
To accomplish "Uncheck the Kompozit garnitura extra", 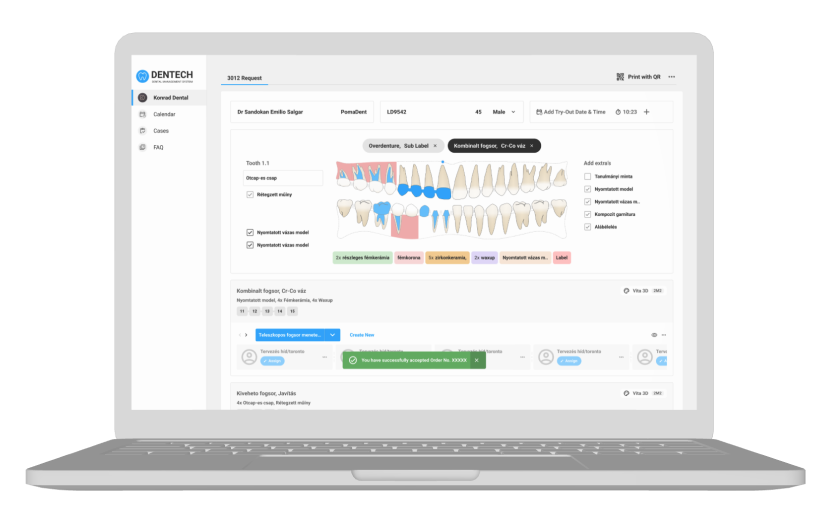I will 587,214.
